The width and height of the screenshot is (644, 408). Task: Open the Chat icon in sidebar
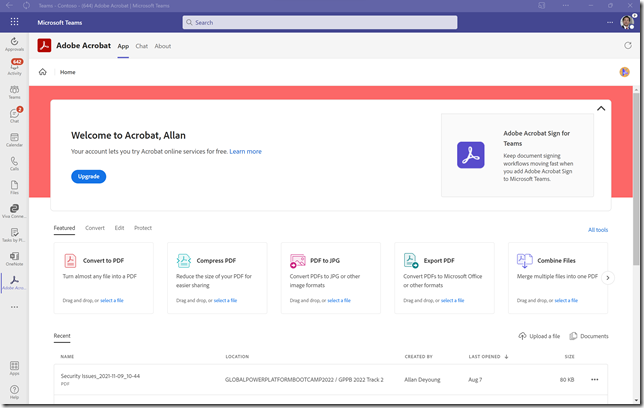pyautogui.click(x=14, y=115)
